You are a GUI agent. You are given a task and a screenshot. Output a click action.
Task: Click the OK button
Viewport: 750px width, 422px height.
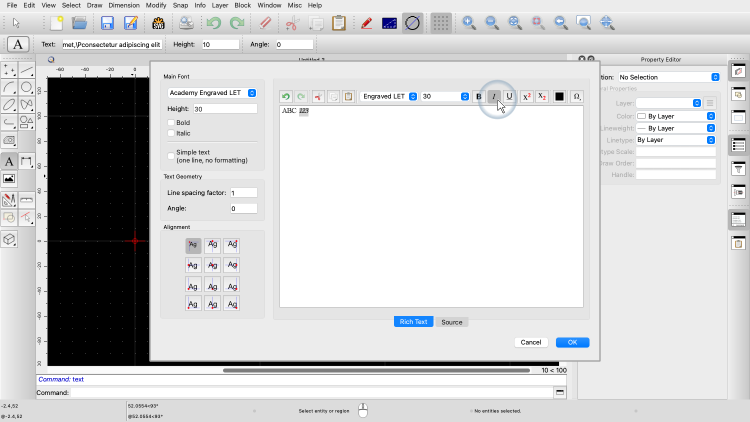click(x=572, y=342)
